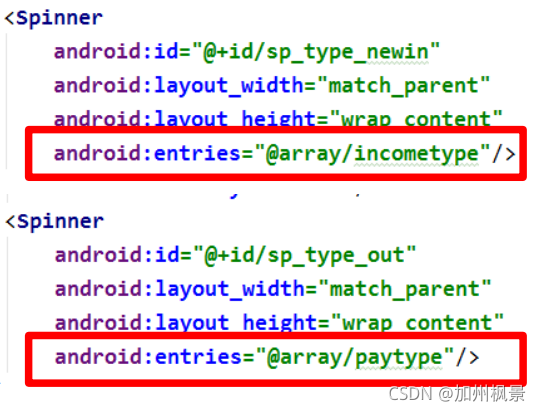
Task: Click android:id attribute of first Spinner
Action: pyautogui.click(x=116, y=52)
